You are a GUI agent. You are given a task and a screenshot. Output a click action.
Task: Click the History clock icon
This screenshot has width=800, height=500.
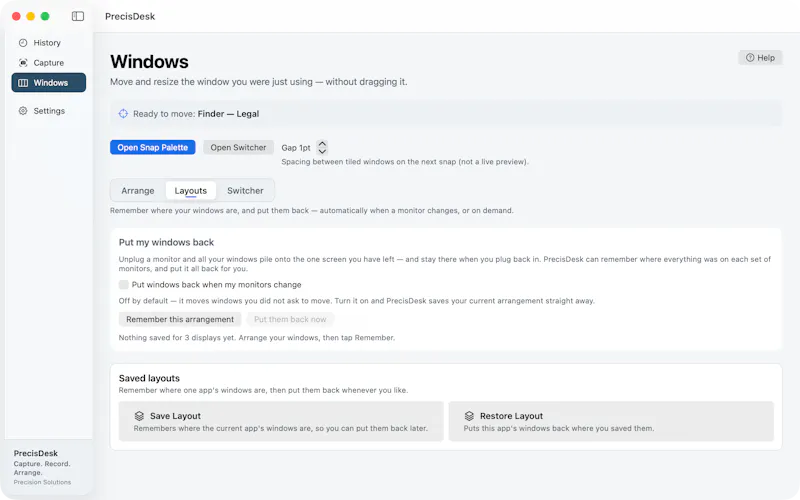pyautogui.click(x=23, y=43)
